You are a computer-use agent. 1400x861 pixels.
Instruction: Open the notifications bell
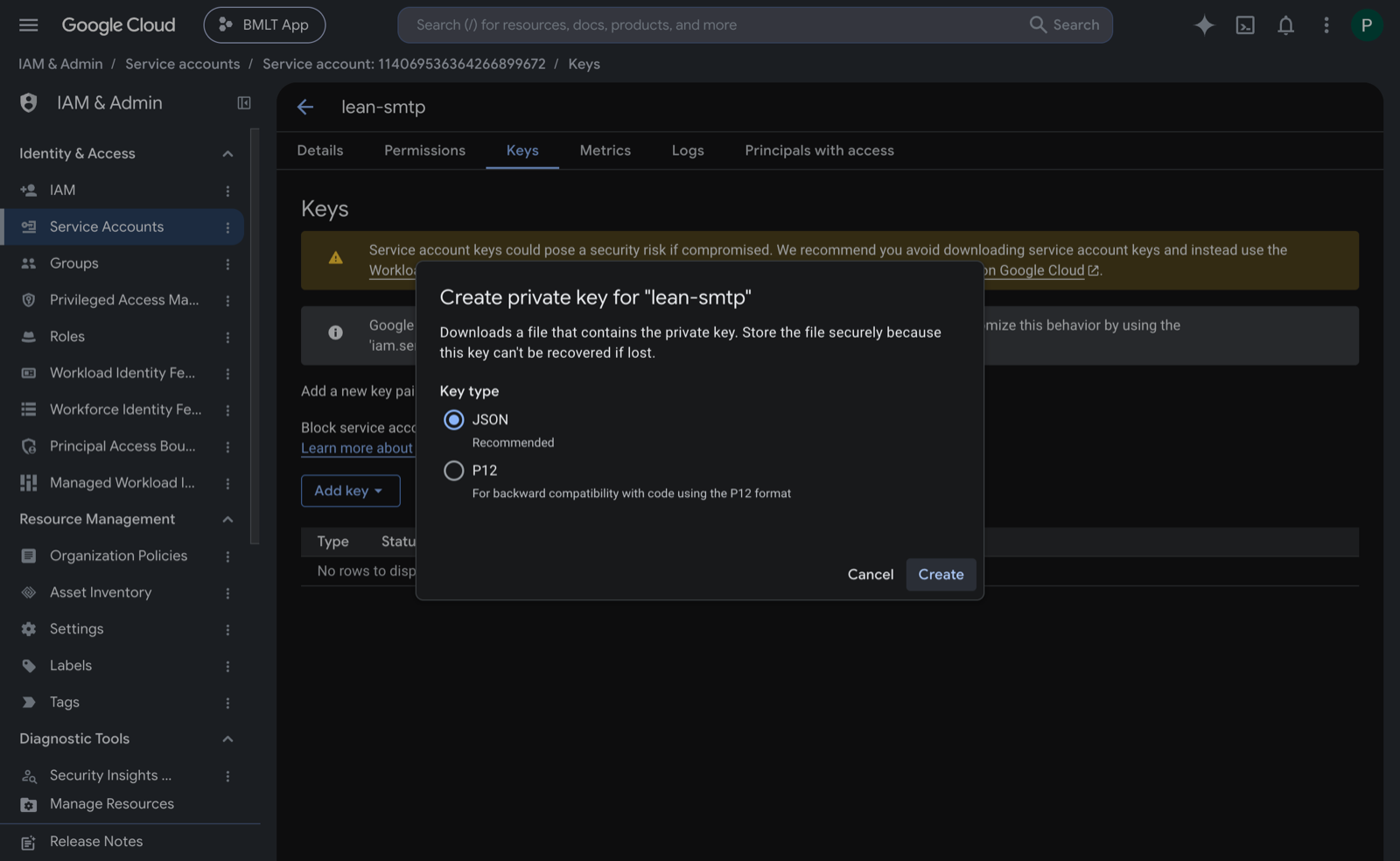[1285, 25]
